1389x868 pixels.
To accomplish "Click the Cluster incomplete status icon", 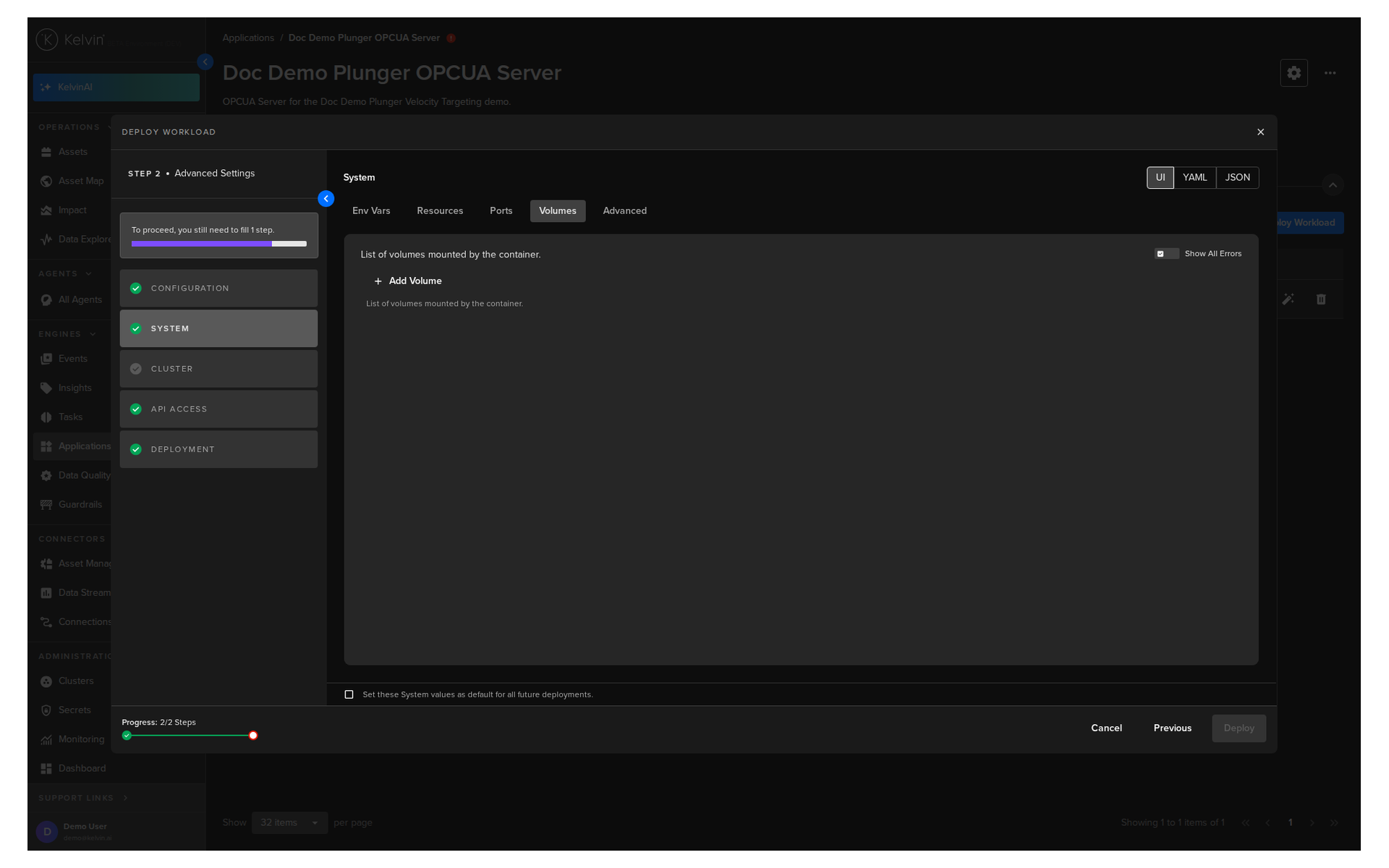I will click(135, 369).
